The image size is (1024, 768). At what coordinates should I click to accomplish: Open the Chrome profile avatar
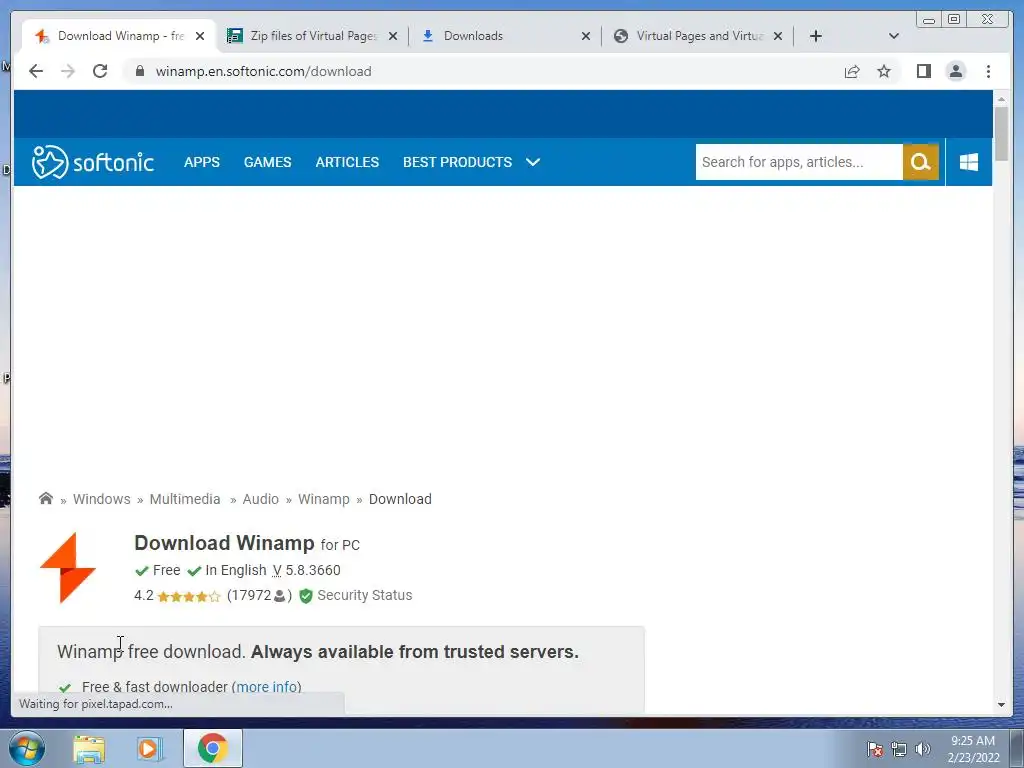(x=955, y=71)
